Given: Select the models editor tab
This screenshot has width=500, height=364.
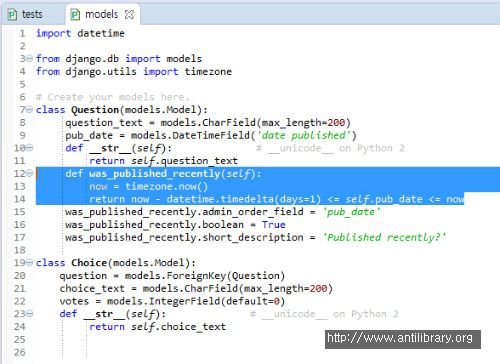Looking at the screenshot, I should 102,14.
